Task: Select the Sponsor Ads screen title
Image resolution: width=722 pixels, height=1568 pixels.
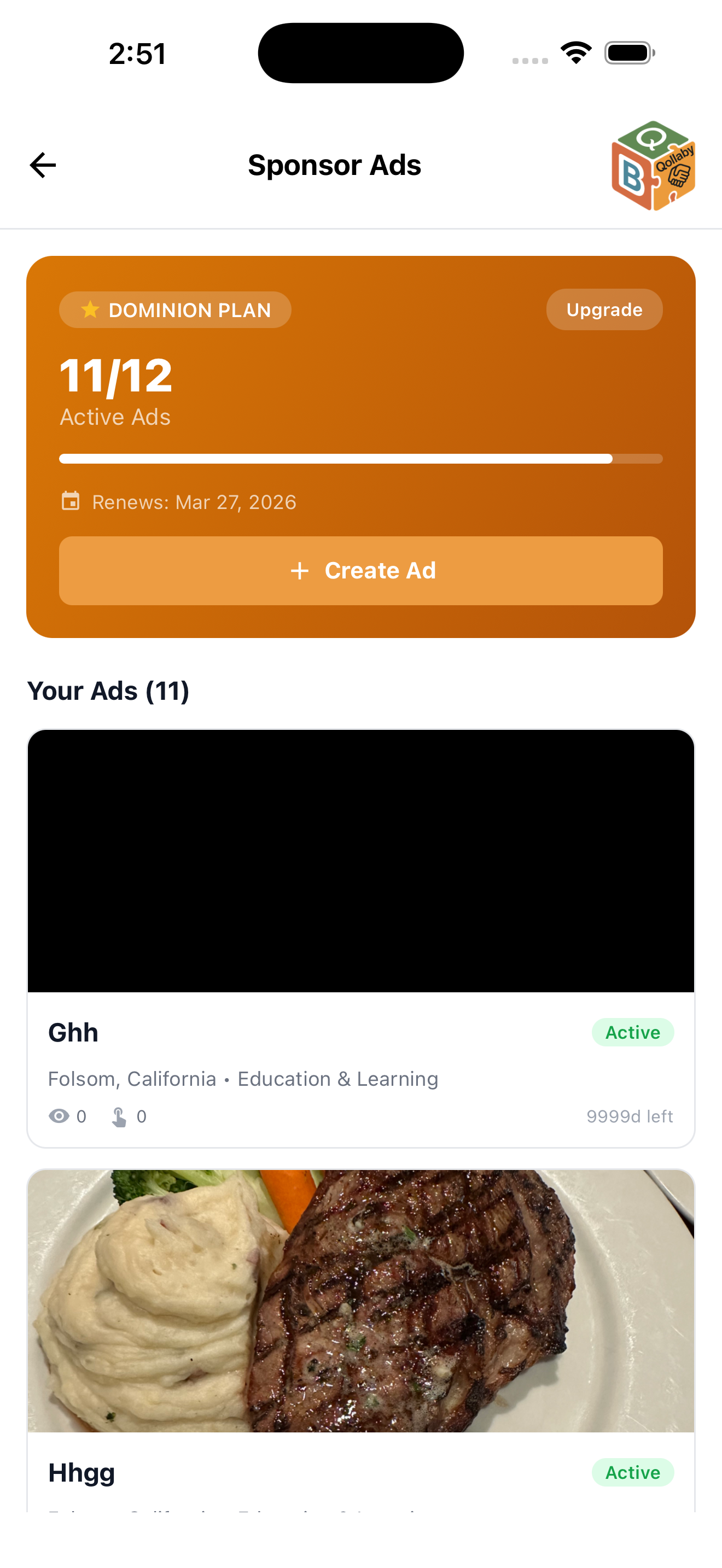Action: coord(334,165)
